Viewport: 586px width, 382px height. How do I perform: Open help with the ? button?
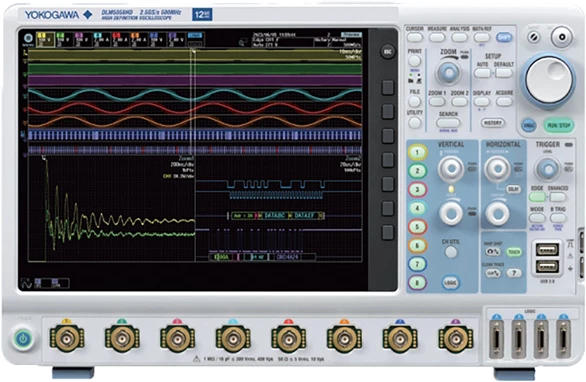pos(514,273)
